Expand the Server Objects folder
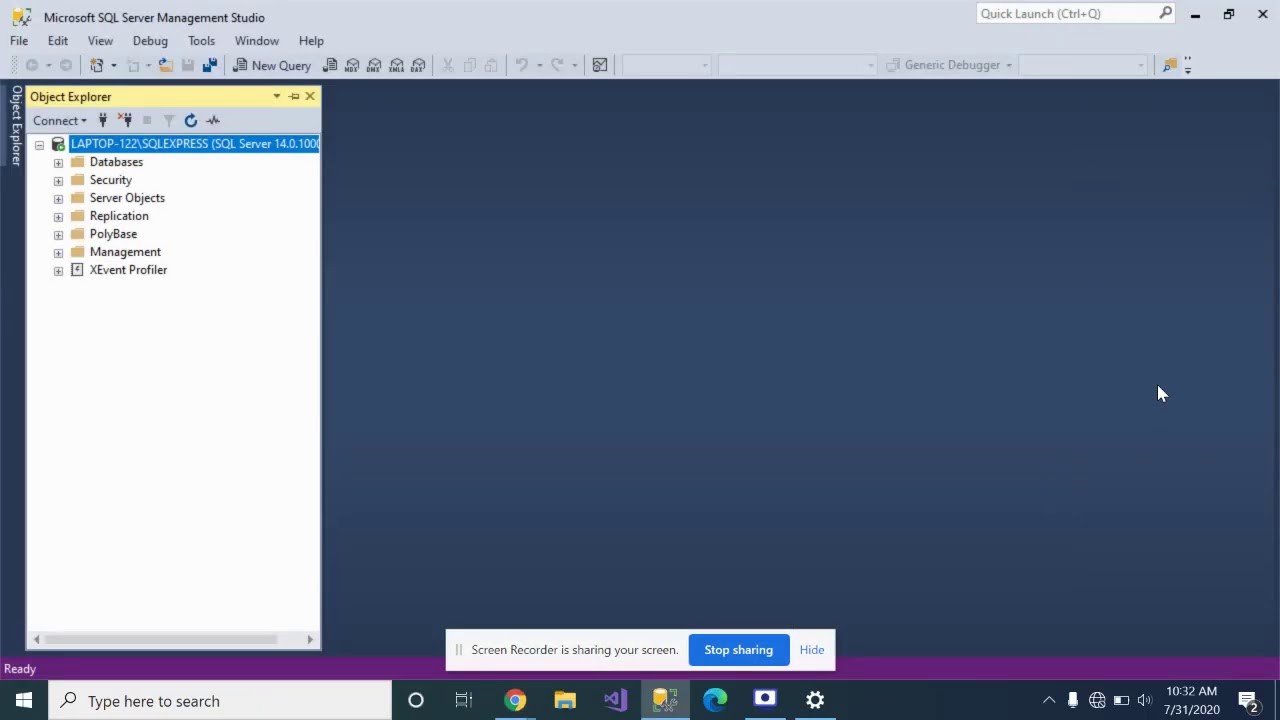Screen dimensions: 1280x720 coord(58,198)
